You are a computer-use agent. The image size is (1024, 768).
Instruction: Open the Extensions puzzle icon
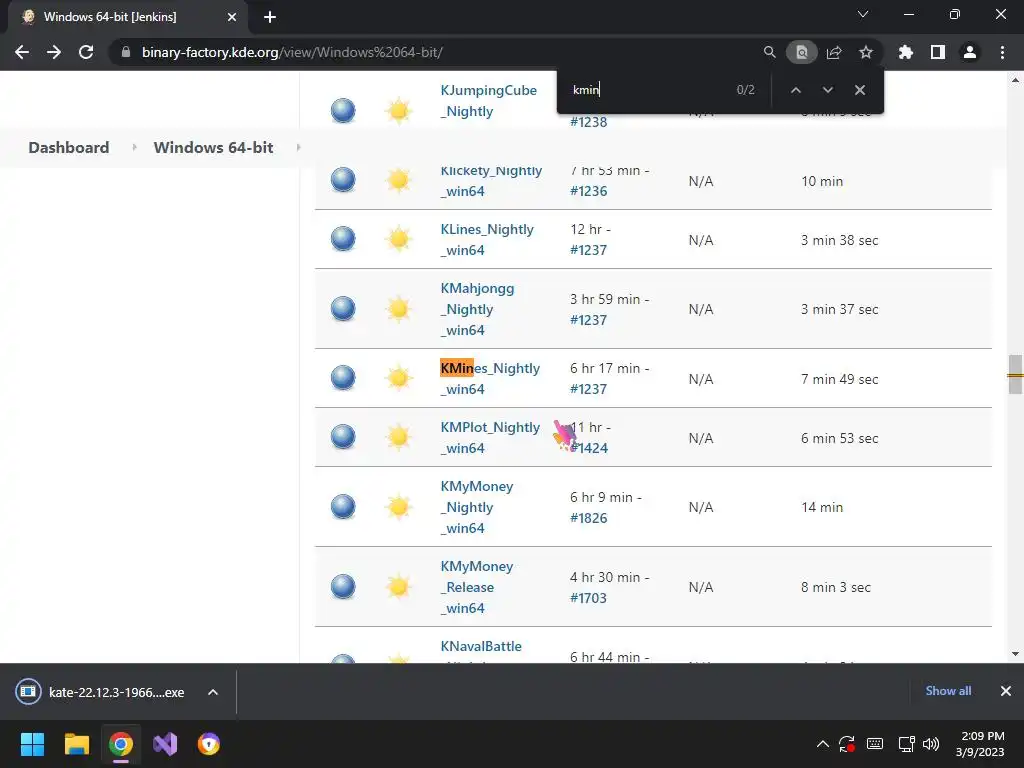click(x=905, y=52)
